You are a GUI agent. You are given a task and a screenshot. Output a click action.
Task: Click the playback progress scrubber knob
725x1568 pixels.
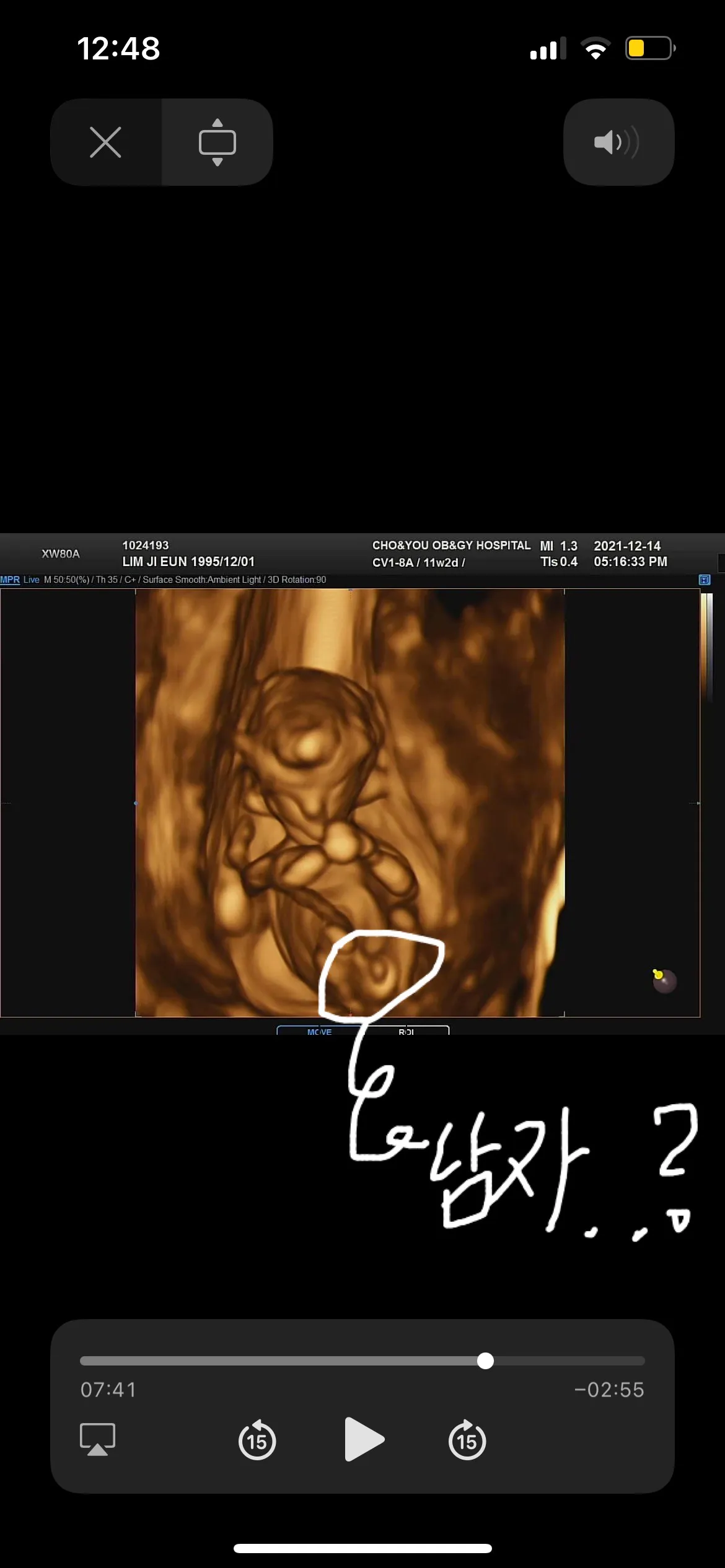486,1361
